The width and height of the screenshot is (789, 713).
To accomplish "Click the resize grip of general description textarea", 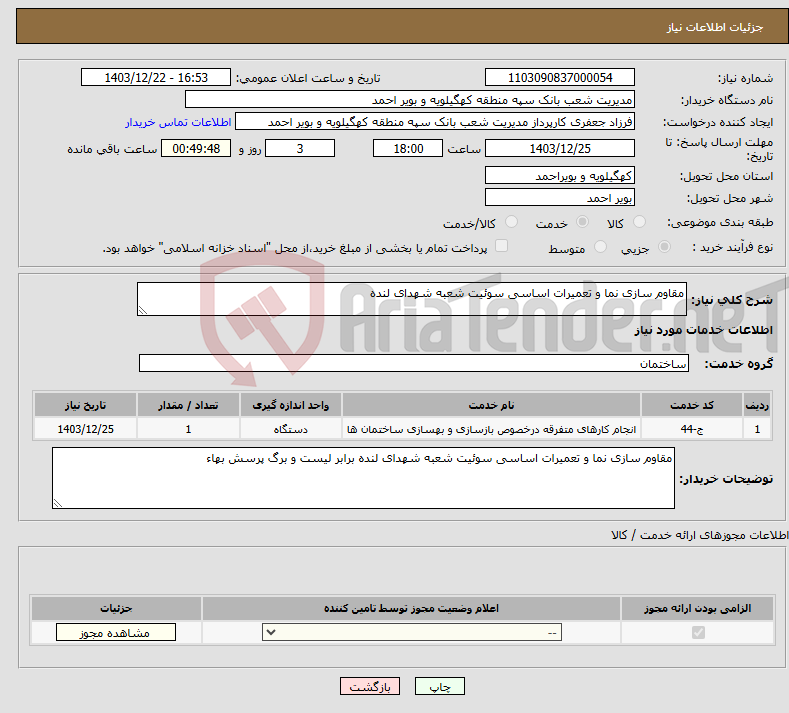I will [143, 310].
